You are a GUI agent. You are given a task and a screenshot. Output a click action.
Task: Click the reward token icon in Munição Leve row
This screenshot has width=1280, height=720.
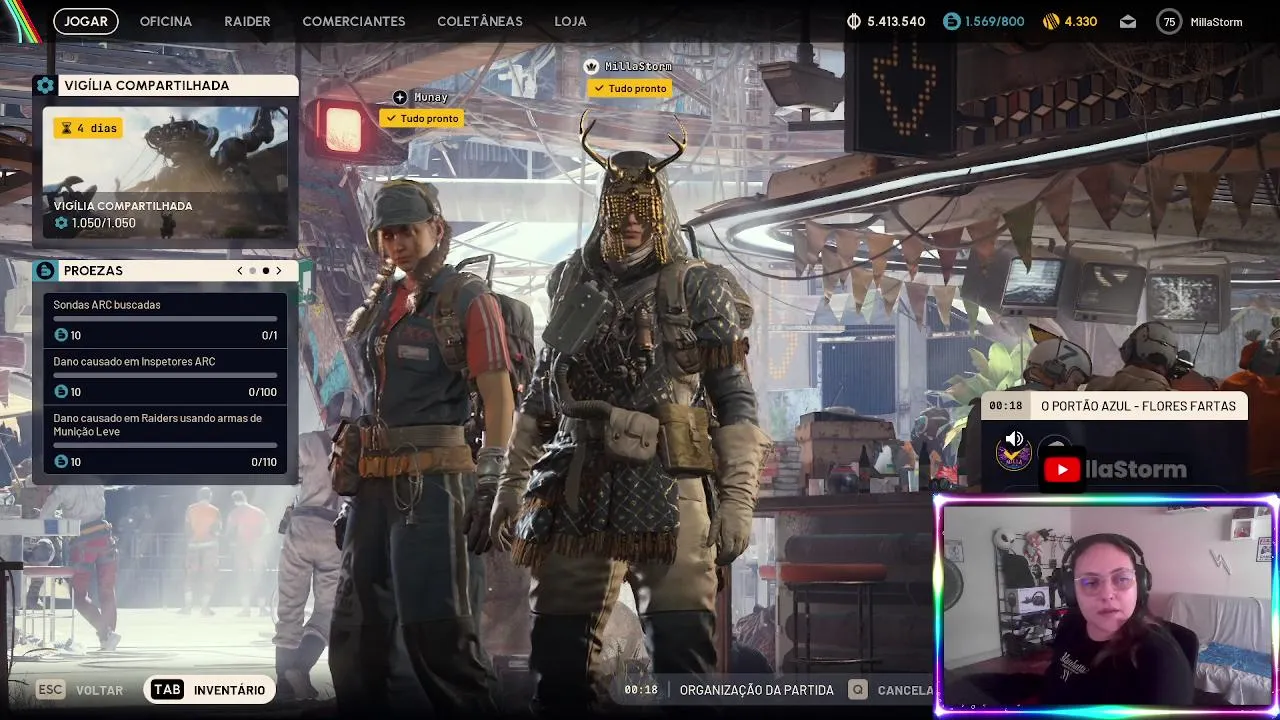pos(61,462)
